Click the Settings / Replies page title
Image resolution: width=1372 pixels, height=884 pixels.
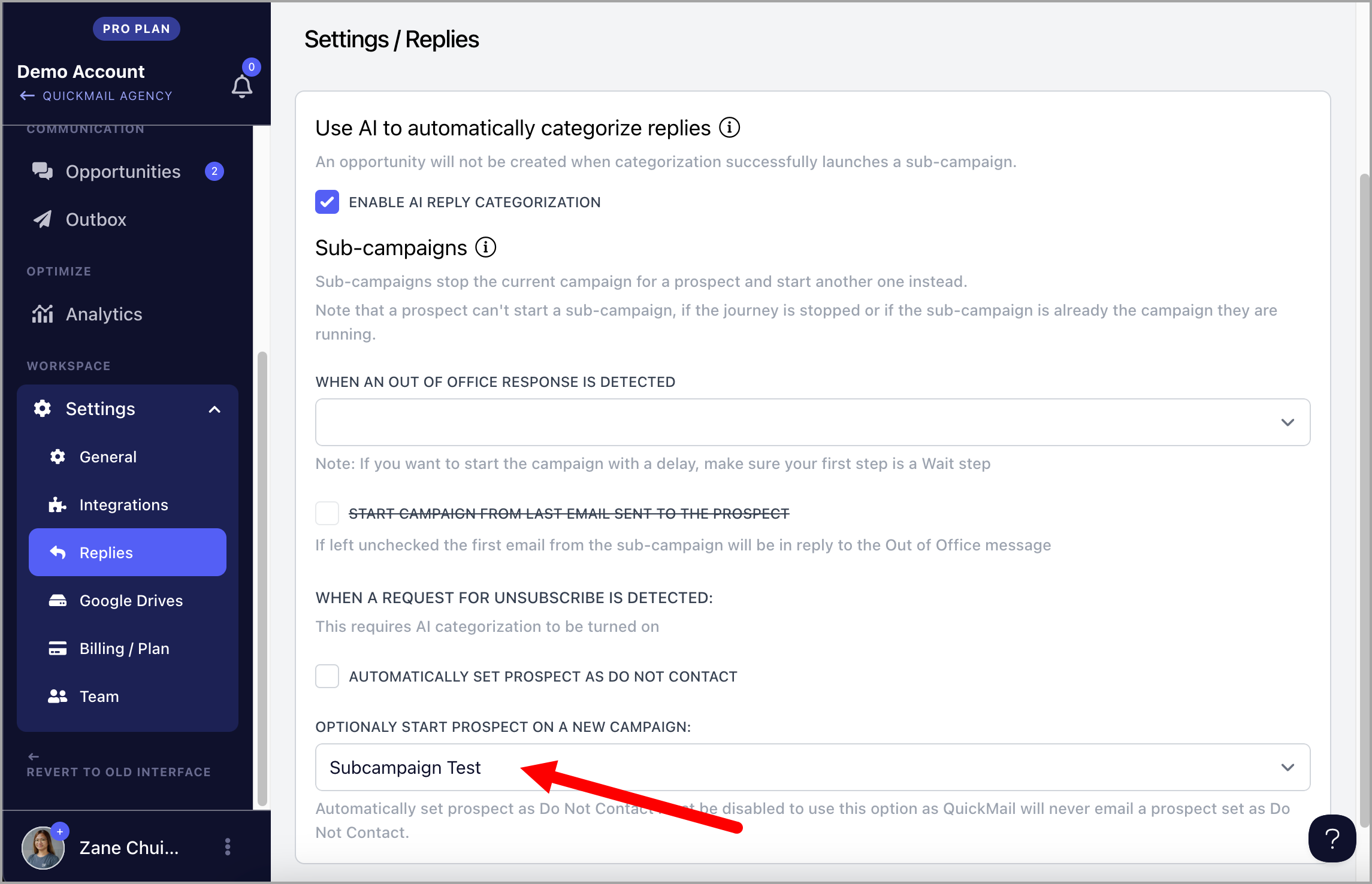(x=392, y=40)
